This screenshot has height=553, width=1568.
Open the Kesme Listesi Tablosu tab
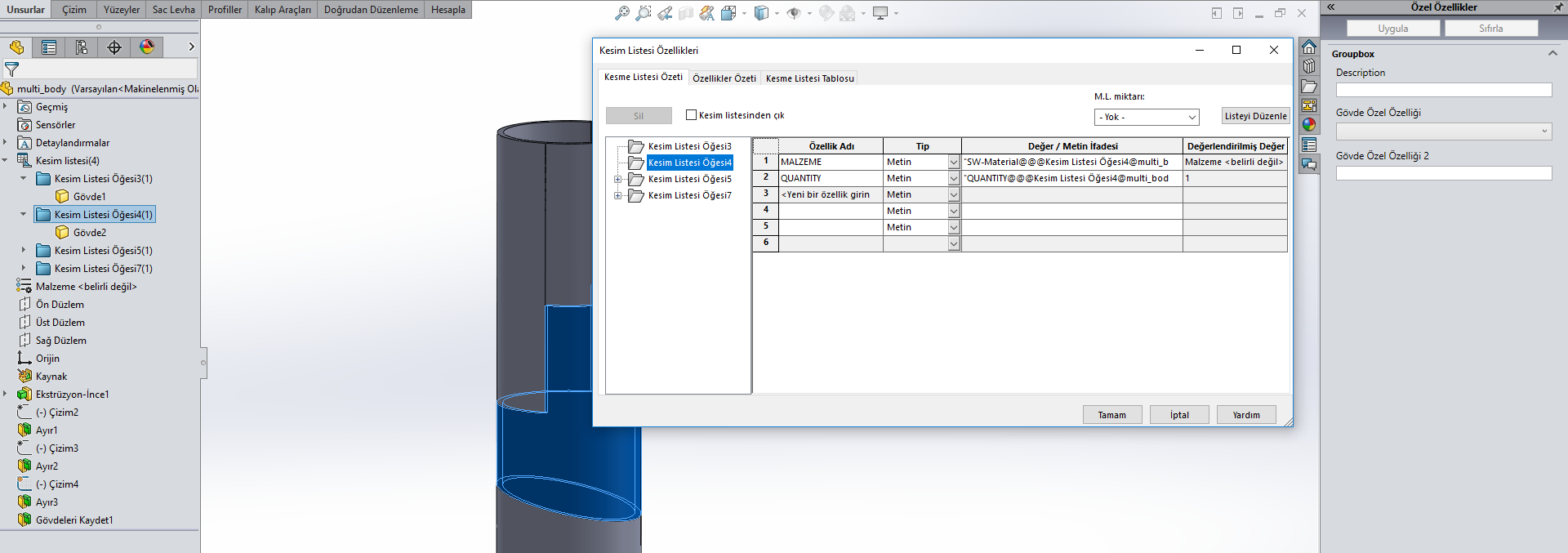pyautogui.click(x=809, y=78)
